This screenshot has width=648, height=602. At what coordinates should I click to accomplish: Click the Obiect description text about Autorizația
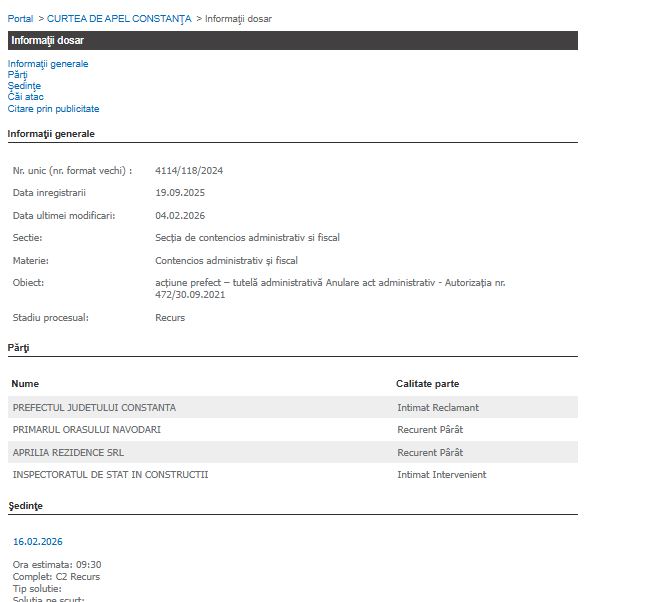pyautogui.click(x=330, y=288)
